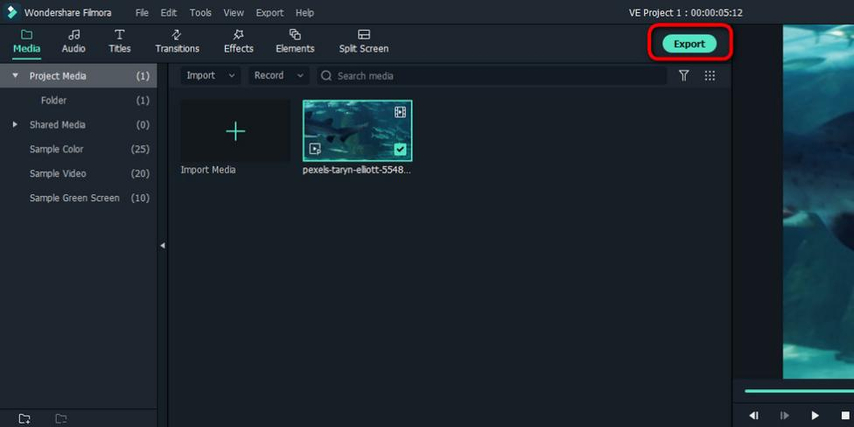Click the Wondershare Filmora logo icon
This screenshot has height=427, width=854.
tap(11, 12)
